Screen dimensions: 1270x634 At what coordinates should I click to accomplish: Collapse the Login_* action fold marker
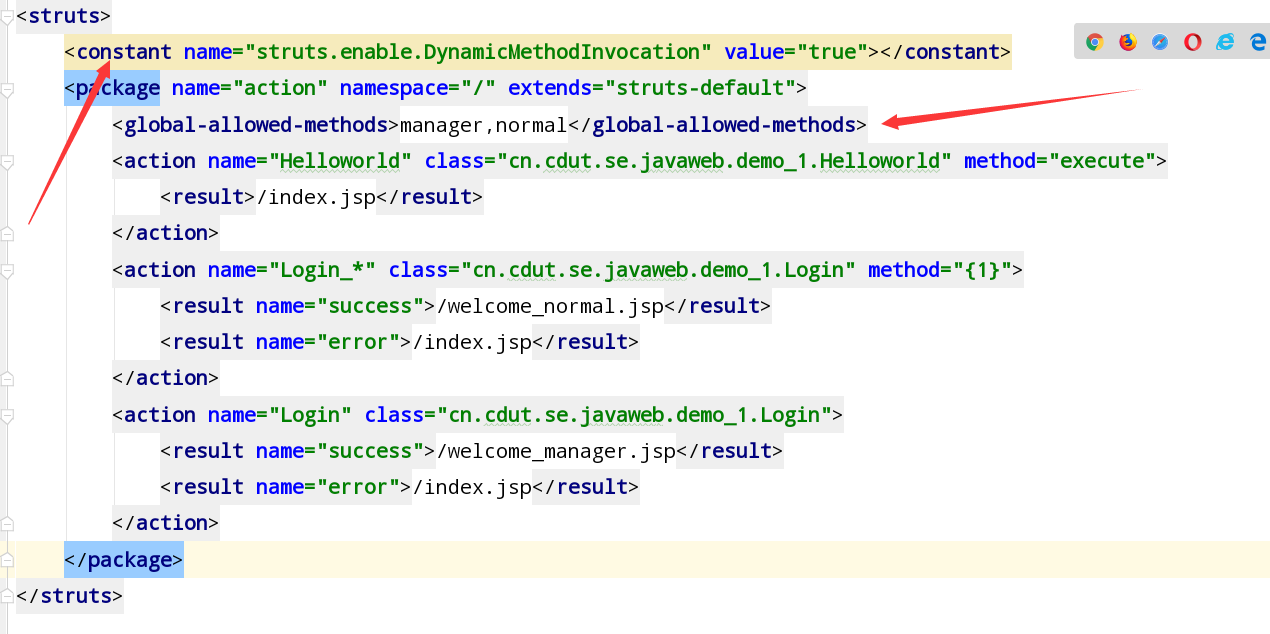click(7, 270)
